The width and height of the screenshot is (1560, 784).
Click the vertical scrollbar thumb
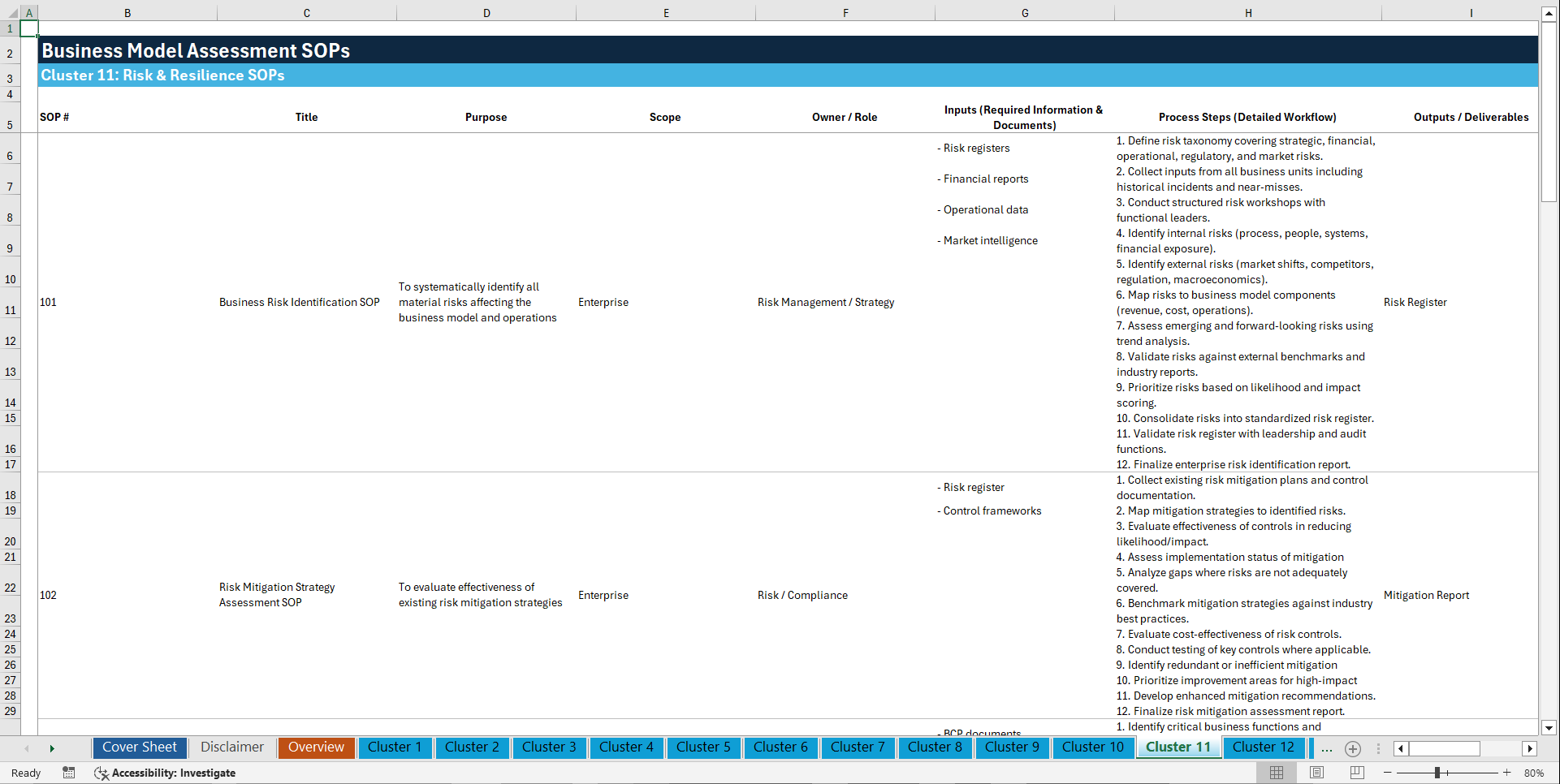1549,112
